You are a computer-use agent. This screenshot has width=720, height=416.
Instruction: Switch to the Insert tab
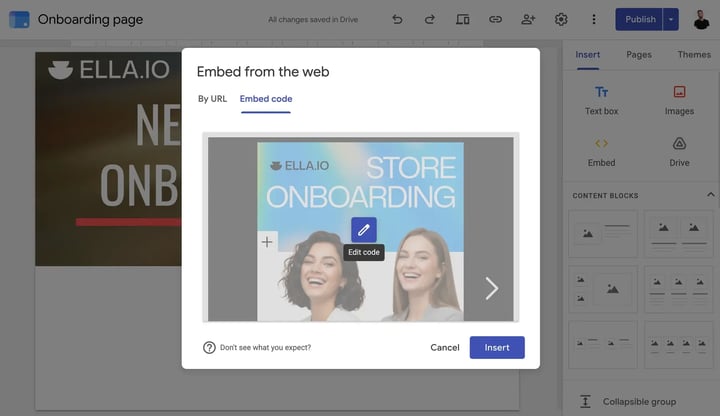point(588,55)
